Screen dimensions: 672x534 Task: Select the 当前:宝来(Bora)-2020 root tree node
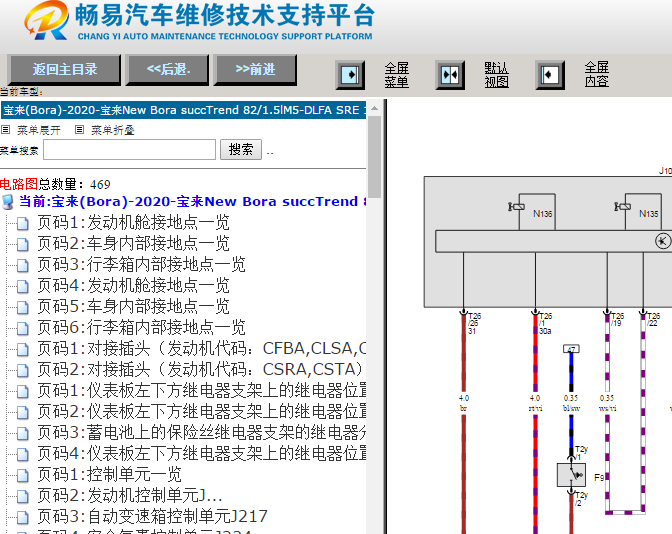pyautogui.click(x=192, y=201)
